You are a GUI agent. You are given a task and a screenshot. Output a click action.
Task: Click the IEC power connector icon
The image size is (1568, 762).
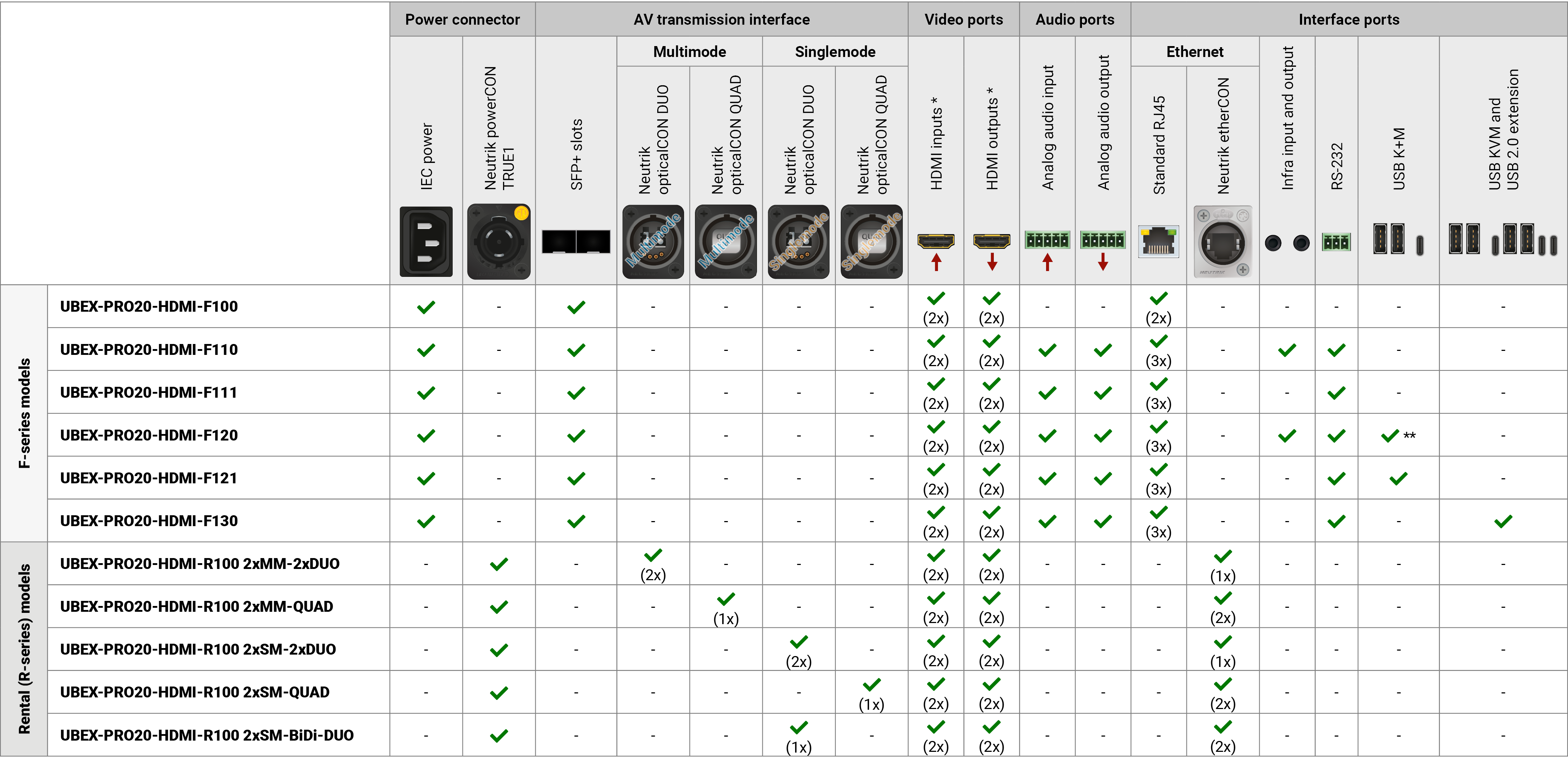pos(425,242)
